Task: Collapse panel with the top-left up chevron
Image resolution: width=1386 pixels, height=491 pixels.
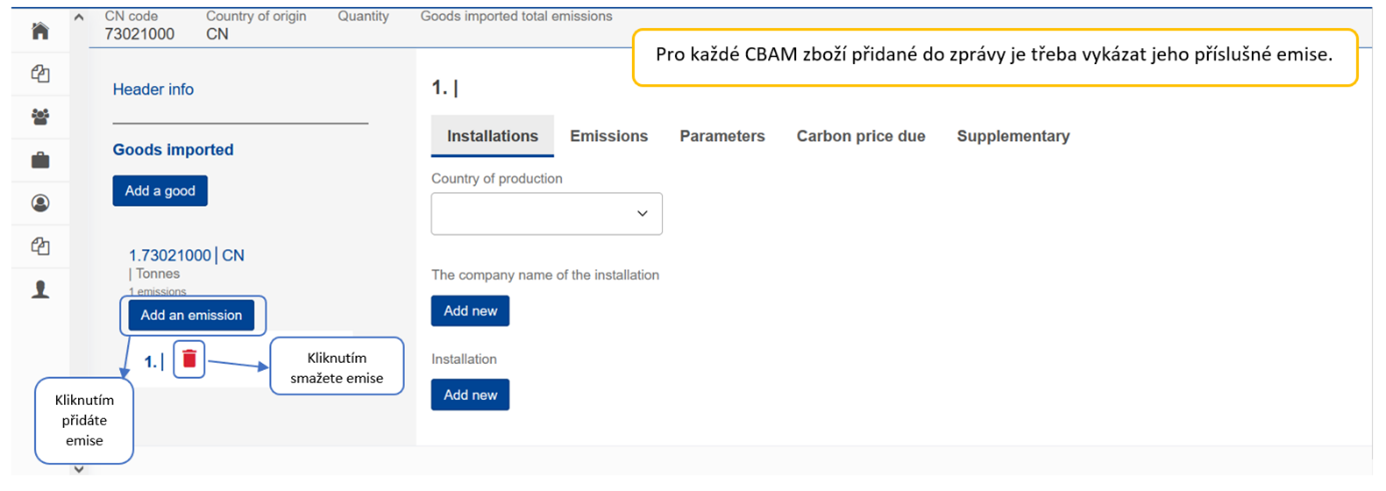Action: [x=79, y=18]
